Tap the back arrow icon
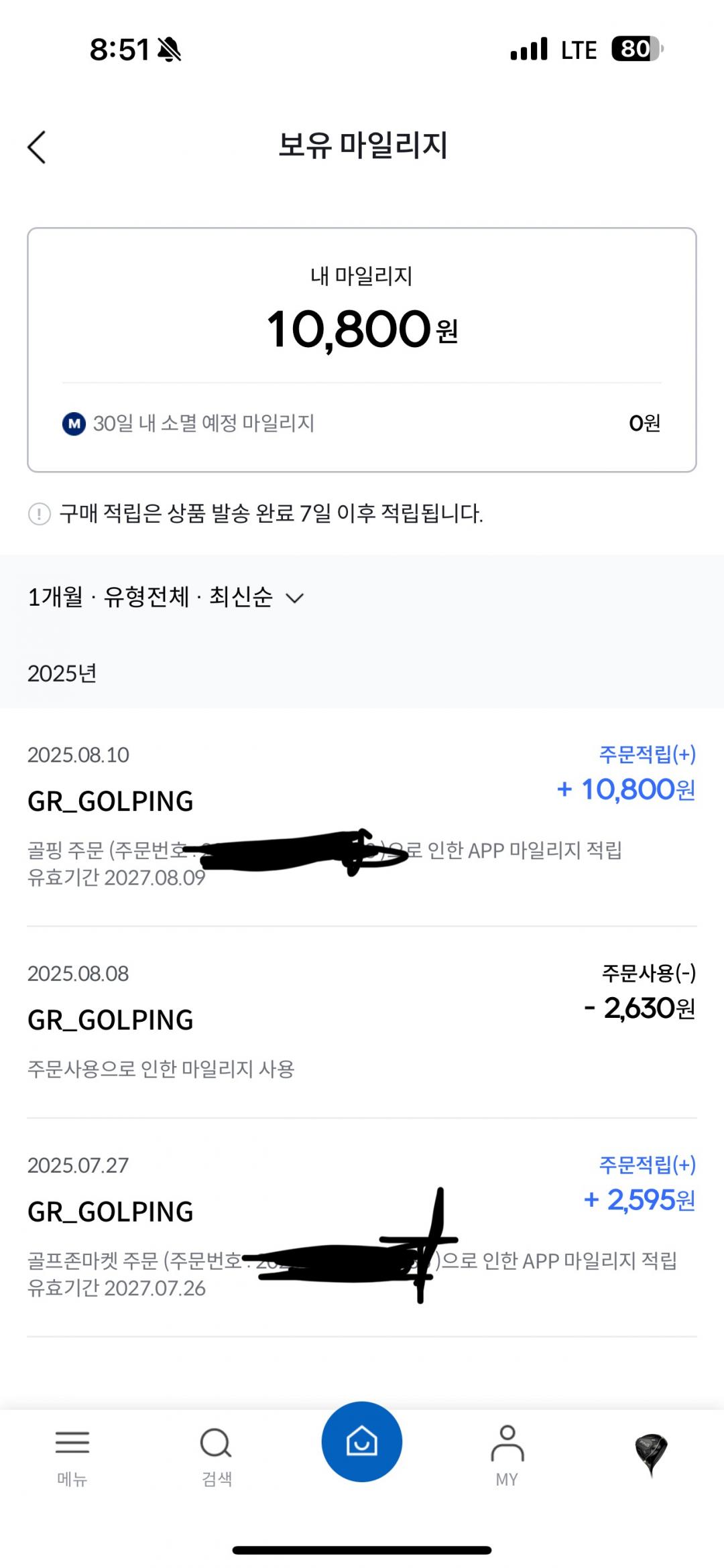Screen dimensions: 724x1568 (x=37, y=147)
